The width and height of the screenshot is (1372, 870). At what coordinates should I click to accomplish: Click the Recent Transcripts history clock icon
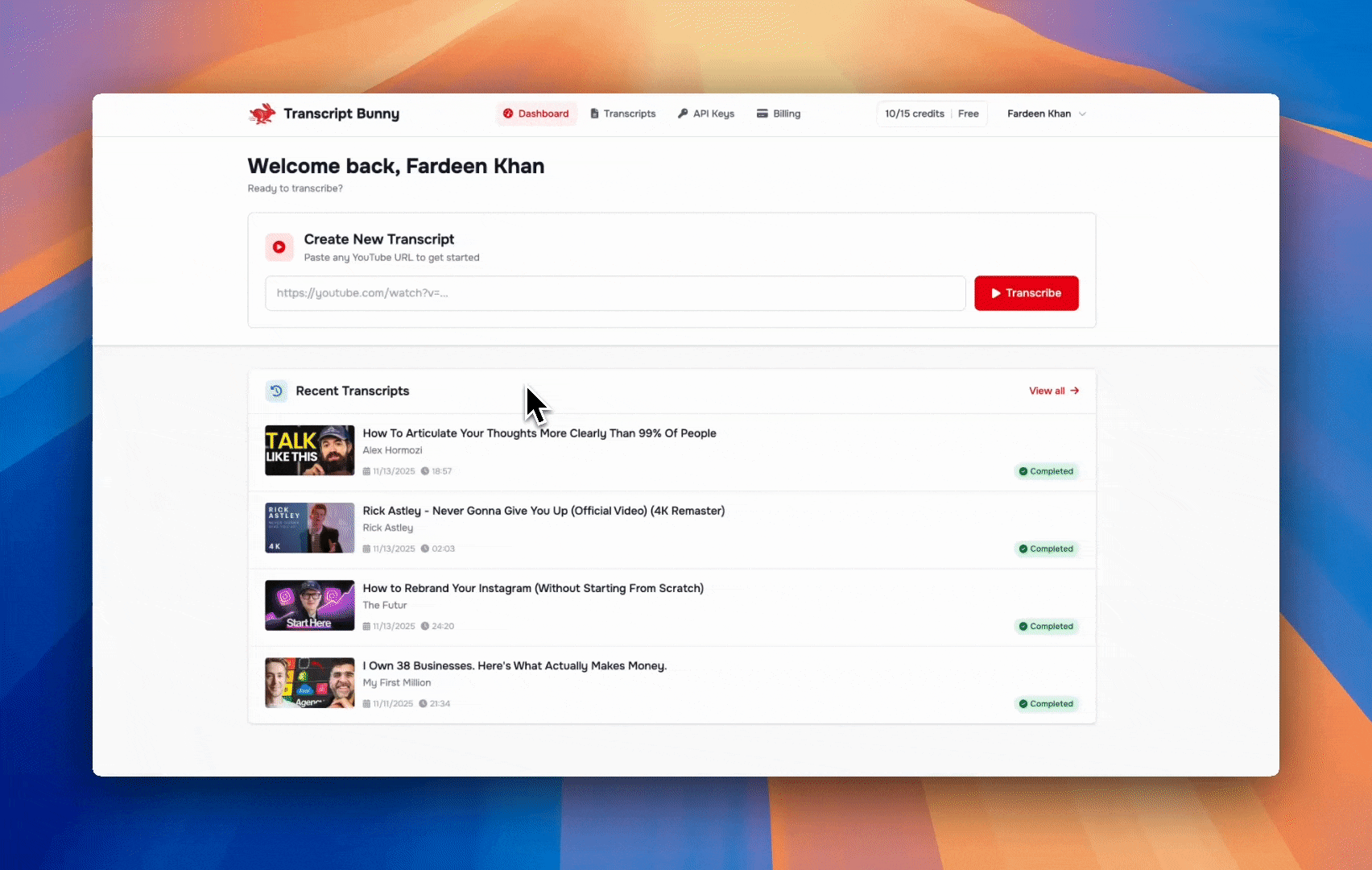(276, 391)
